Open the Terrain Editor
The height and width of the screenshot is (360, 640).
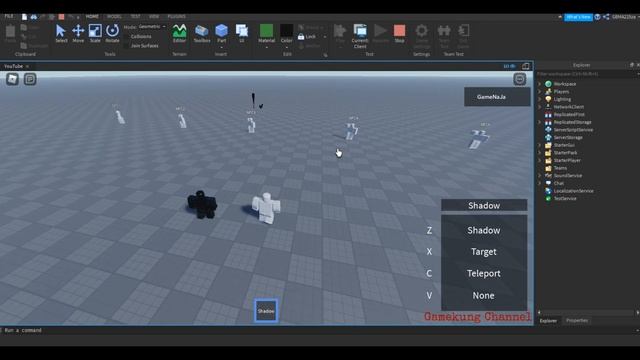click(179, 33)
